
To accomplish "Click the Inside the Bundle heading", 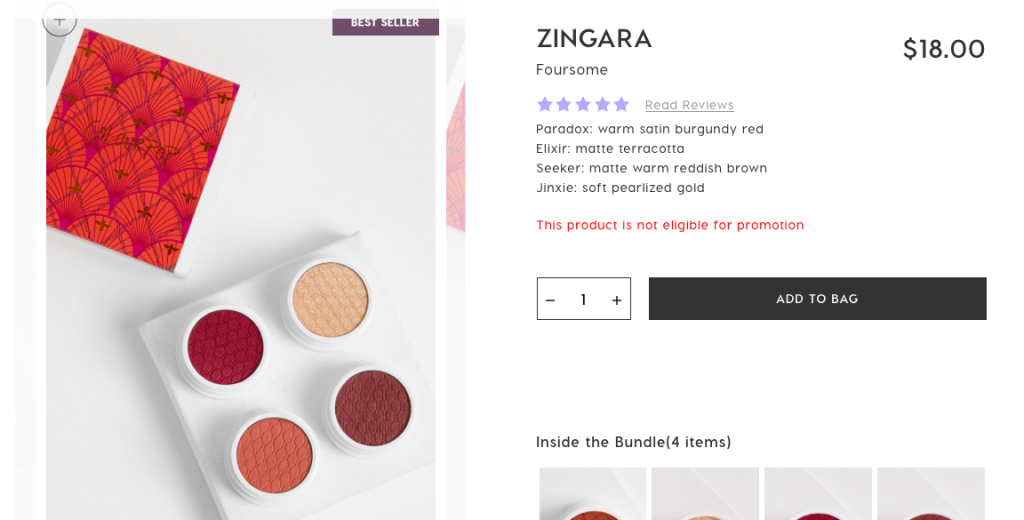I will pos(633,442).
